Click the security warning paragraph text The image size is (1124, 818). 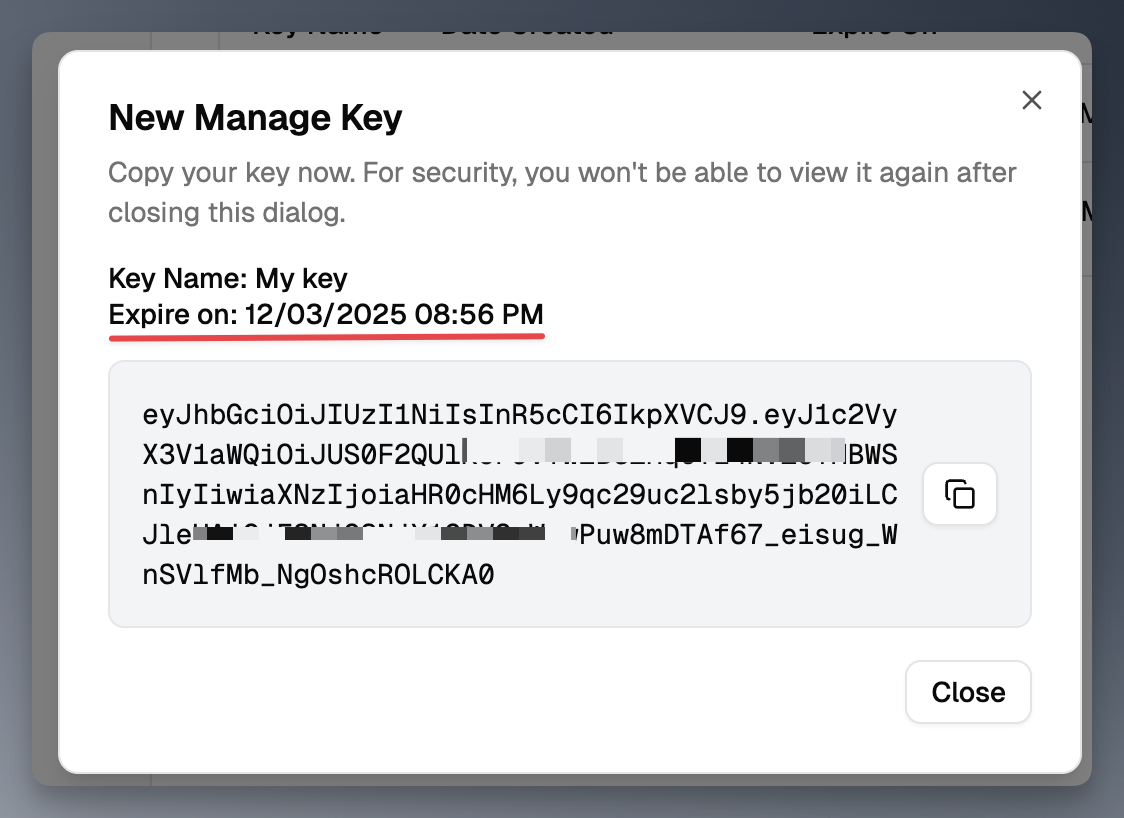pyautogui.click(x=561, y=192)
